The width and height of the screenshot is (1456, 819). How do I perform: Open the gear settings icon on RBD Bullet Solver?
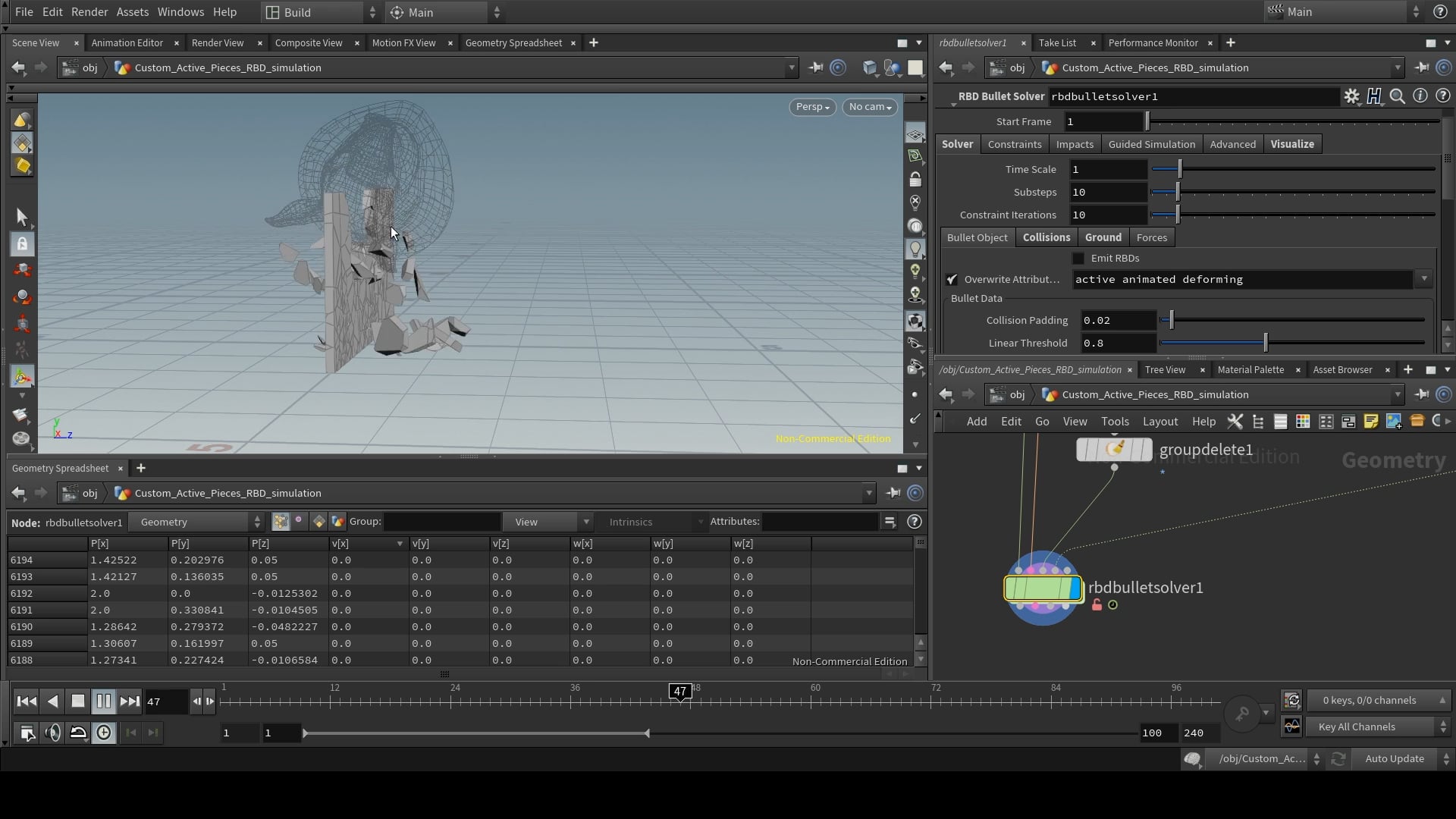click(1353, 96)
